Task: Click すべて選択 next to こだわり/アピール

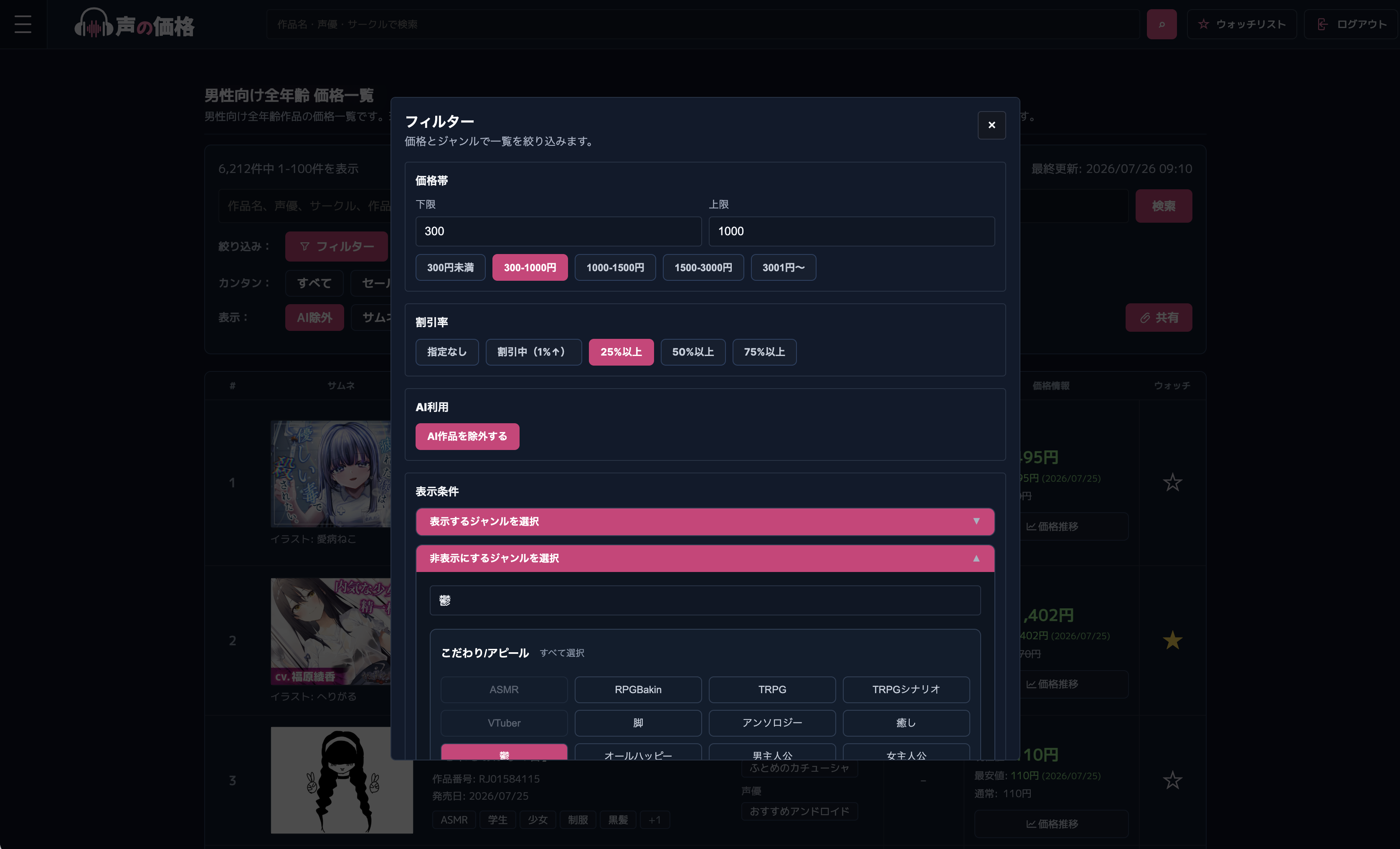Action: (x=562, y=653)
